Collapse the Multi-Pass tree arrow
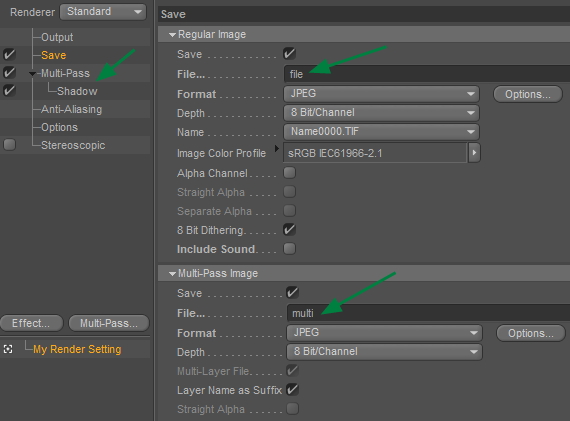This screenshot has height=421, width=570. [32, 74]
